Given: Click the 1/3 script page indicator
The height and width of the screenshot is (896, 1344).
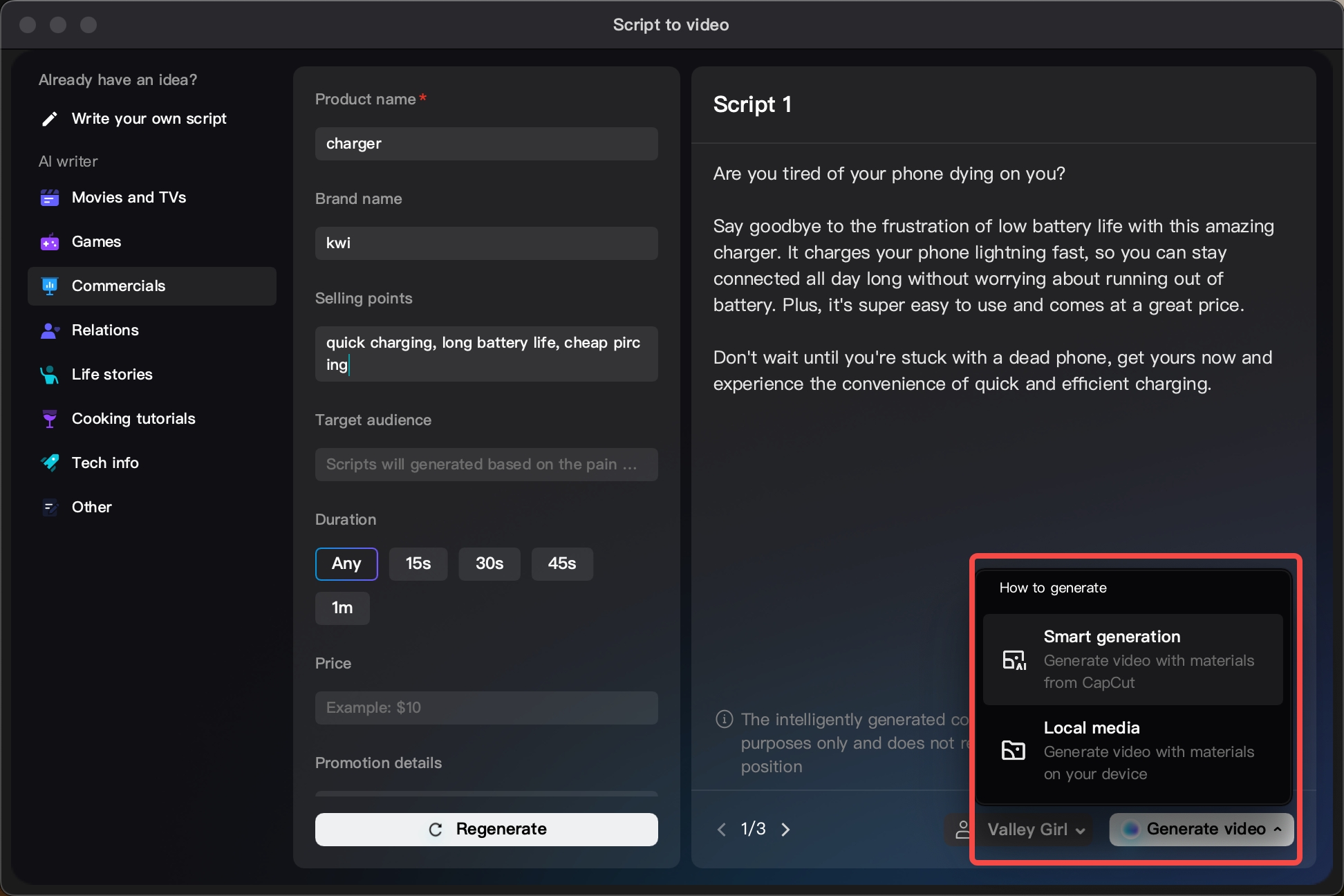Looking at the screenshot, I should (x=754, y=829).
